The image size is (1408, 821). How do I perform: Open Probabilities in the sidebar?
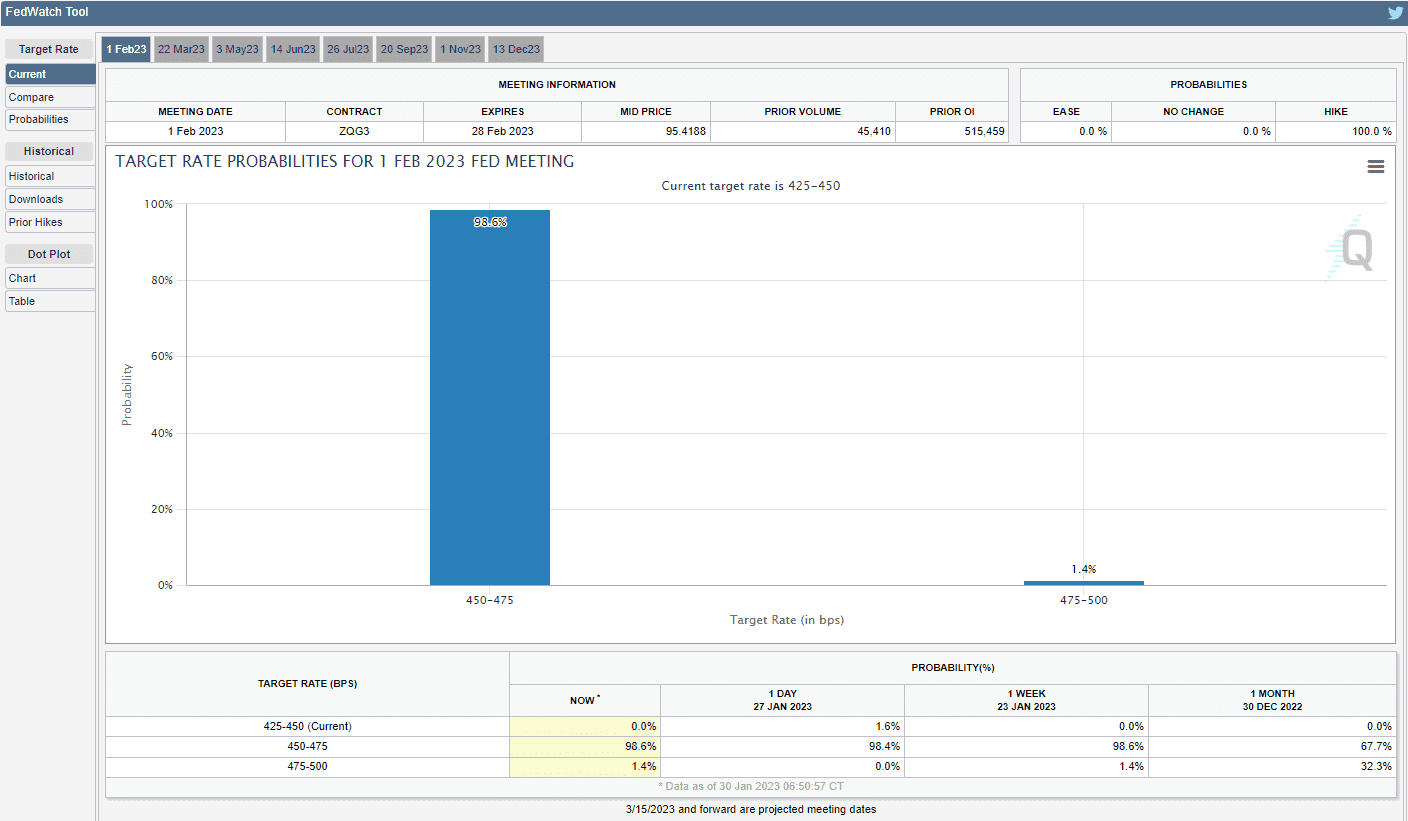[50, 119]
